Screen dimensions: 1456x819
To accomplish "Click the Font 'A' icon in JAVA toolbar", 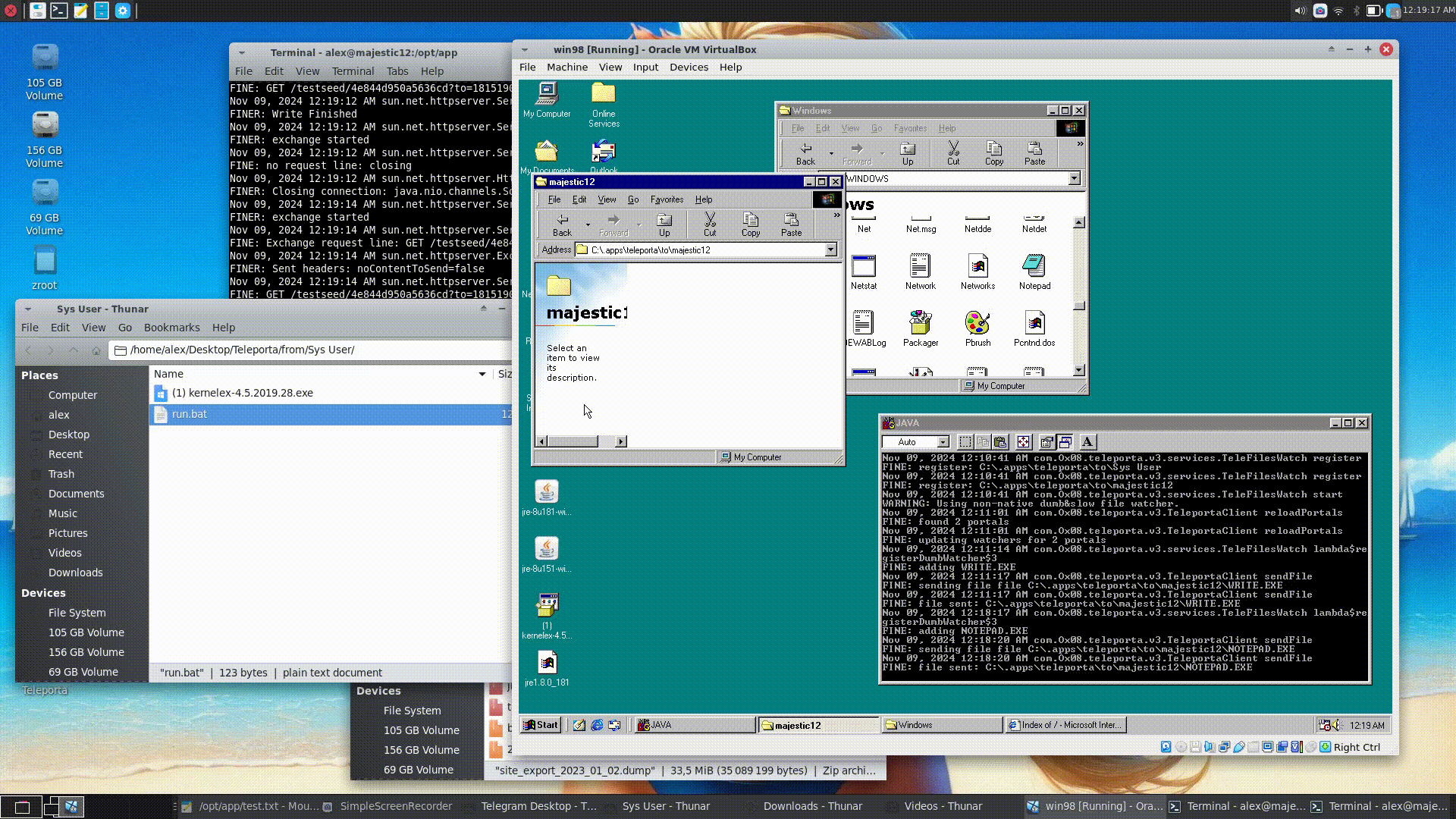I will tap(1087, 442).
